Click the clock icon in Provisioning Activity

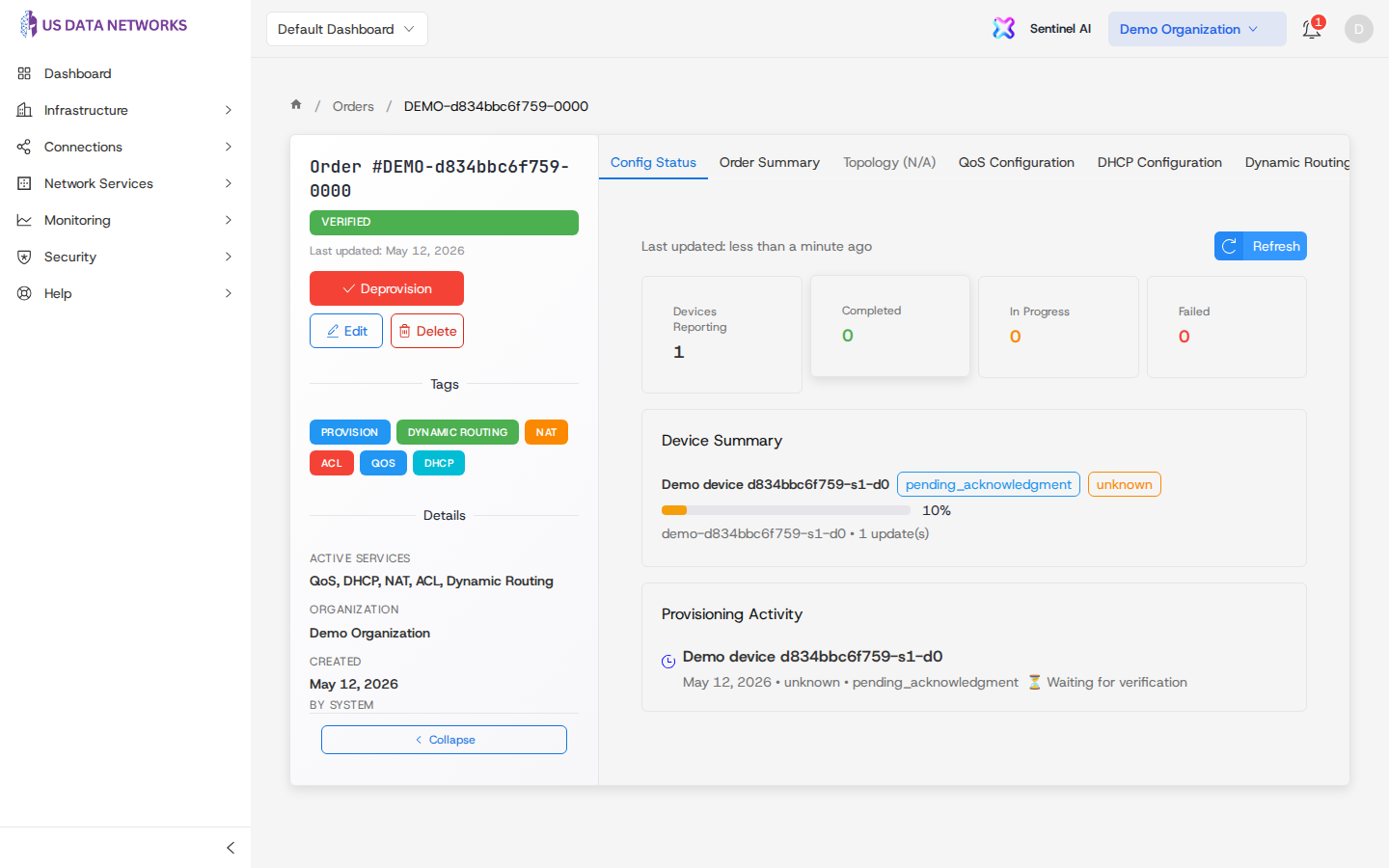pyautogui.click(x=668, y=662)
